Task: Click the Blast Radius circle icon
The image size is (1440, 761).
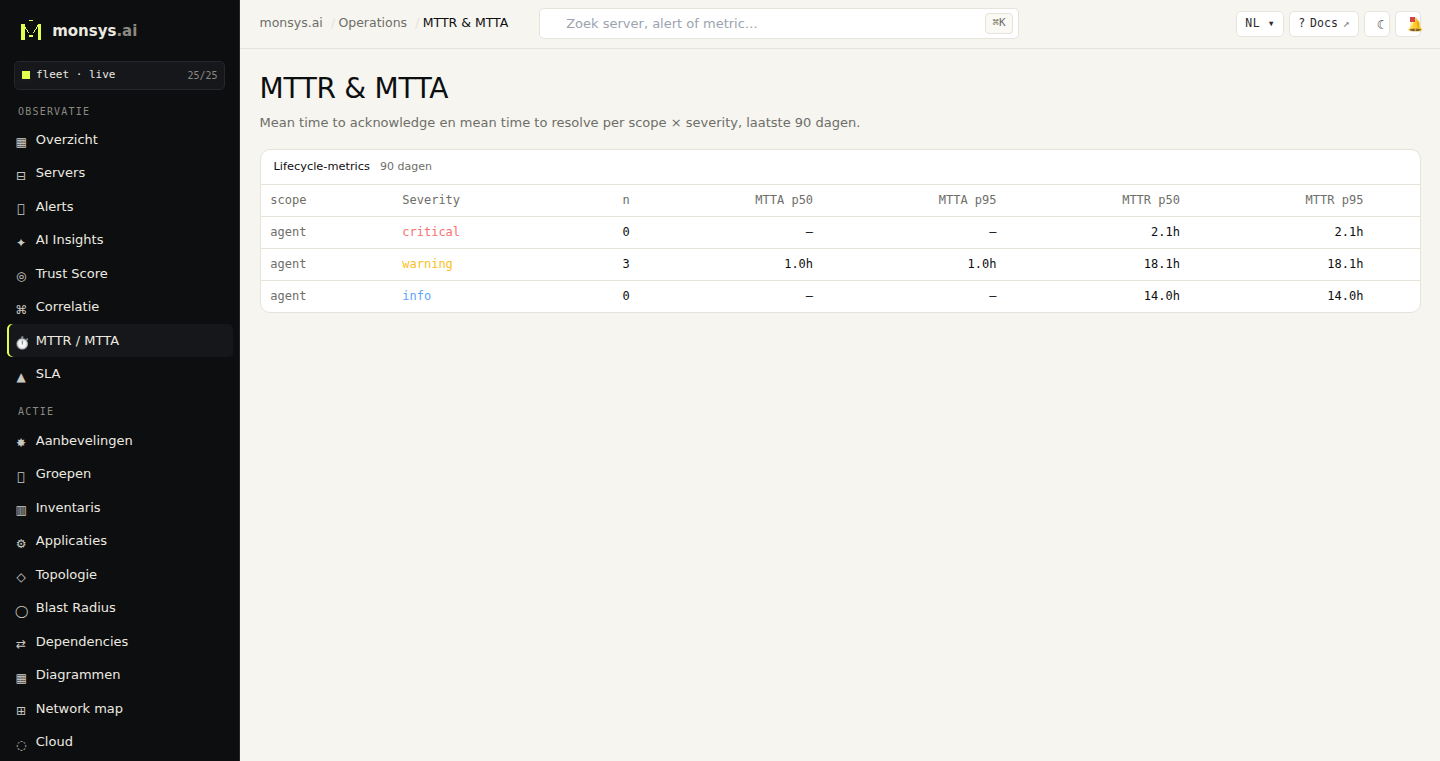Action: pyautogui.click(x=21, y=610)
